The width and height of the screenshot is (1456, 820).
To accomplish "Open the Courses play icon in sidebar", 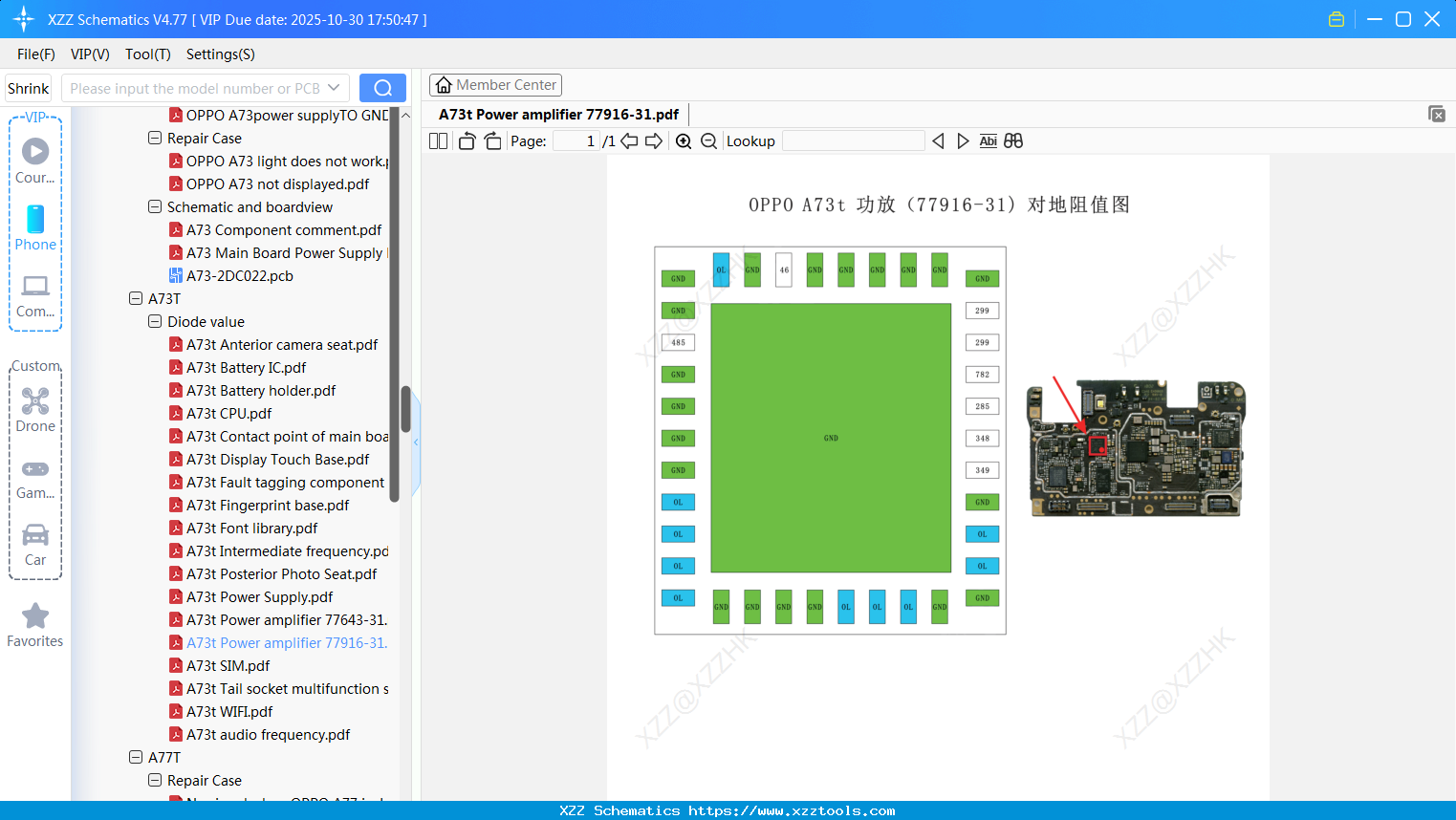I will pyautogui.click(x=35, y=151).
